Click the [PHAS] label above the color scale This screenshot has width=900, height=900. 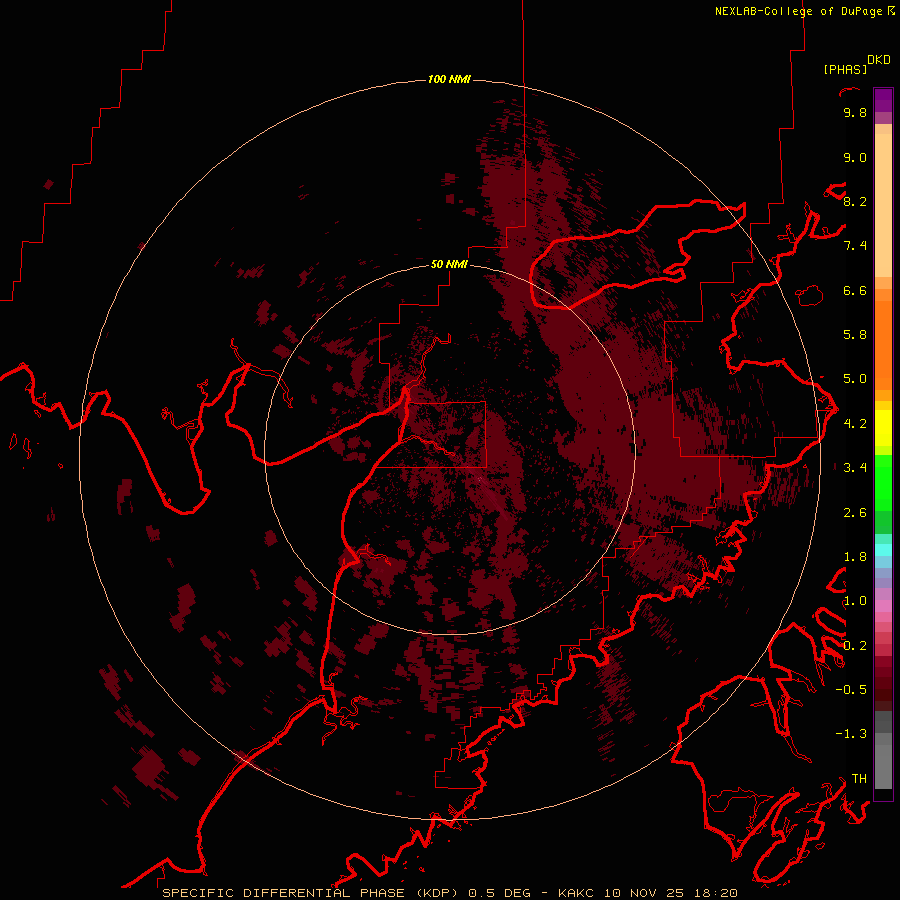[845, 69]
